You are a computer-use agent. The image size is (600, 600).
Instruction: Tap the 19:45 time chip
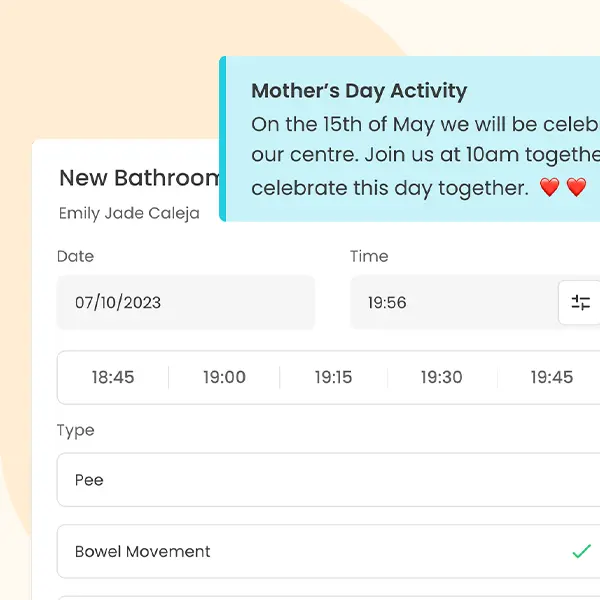pyautogui.click(x=551, y=377)
